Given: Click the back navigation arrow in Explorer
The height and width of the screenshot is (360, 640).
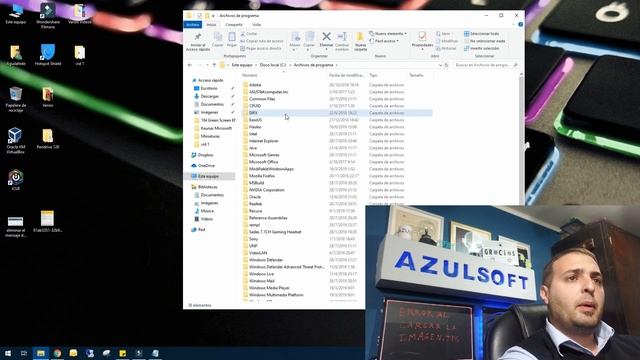Looking at the screenshot, I should tap(190, 65).
